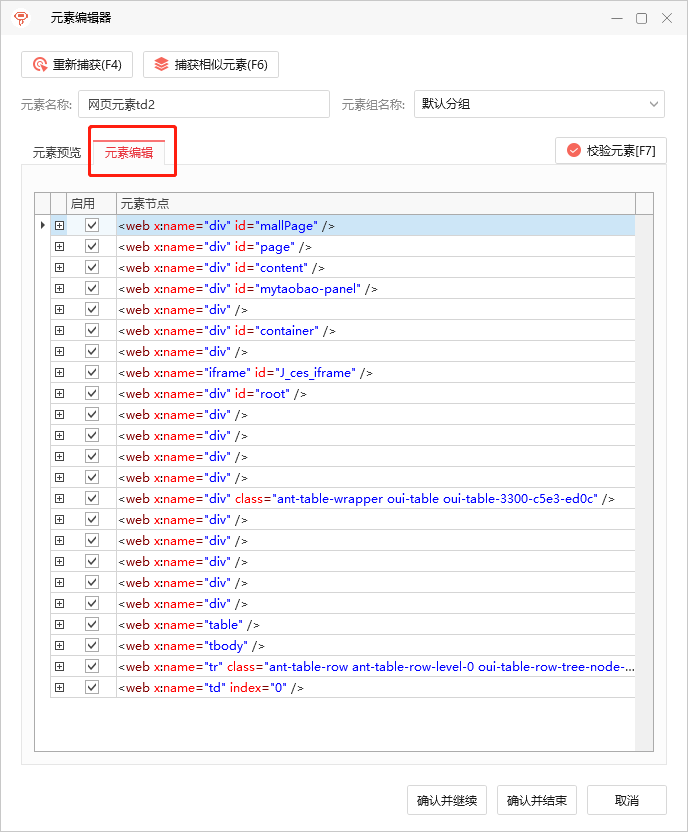Expand the td index="0" node

(x=59, y=688)
